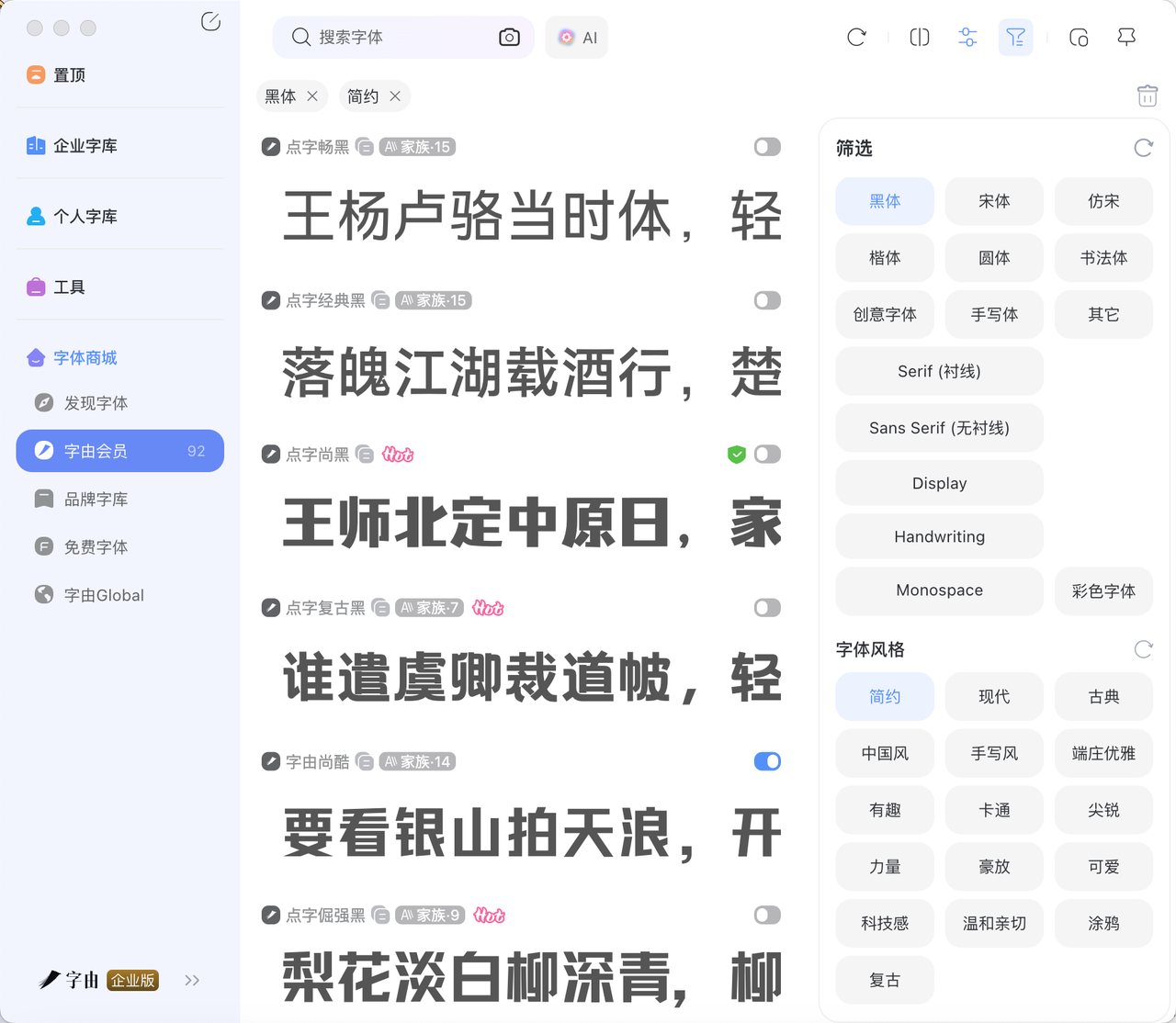Viewport: 1176px width, 1023px height.
Task: Open the AI font assistant button
Action: [x=577, y=38]
